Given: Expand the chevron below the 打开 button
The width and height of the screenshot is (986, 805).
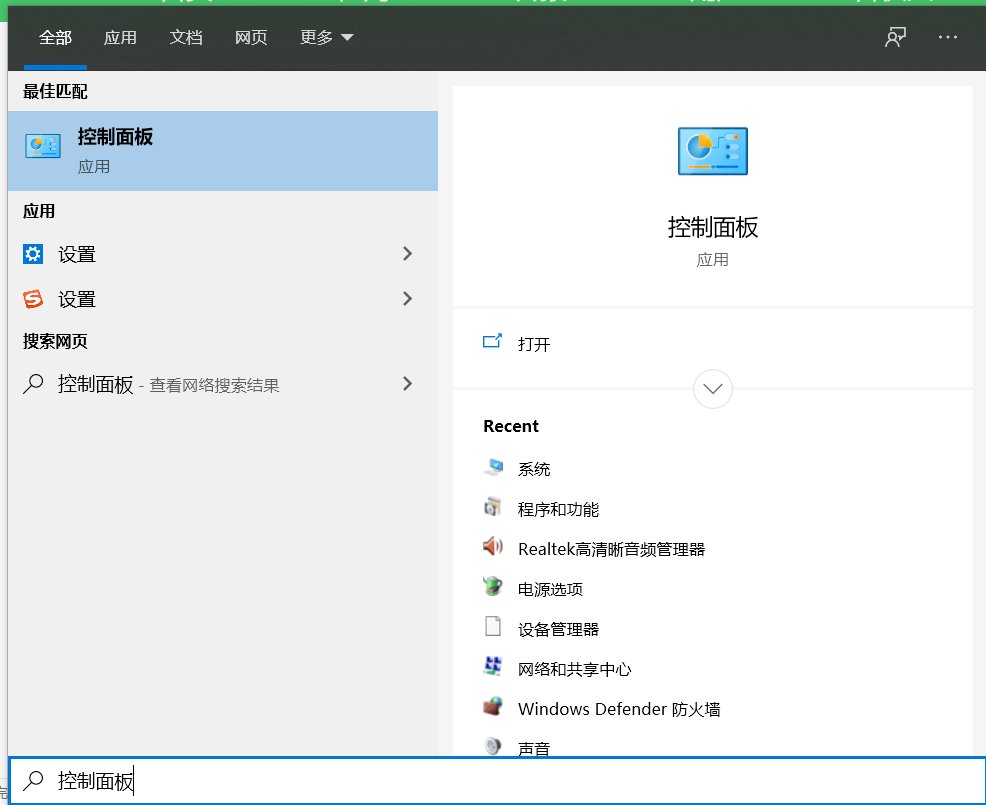Looking at the screenshot, I should point(712,389).
